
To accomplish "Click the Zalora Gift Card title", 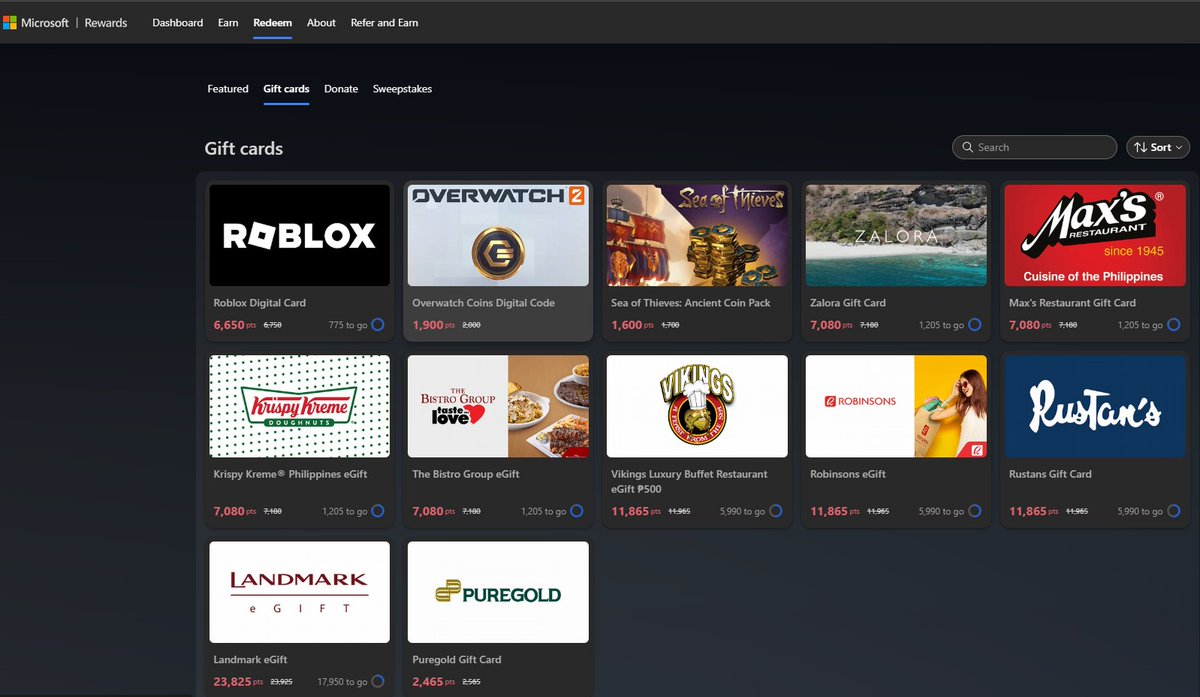I will pos(848,303).
